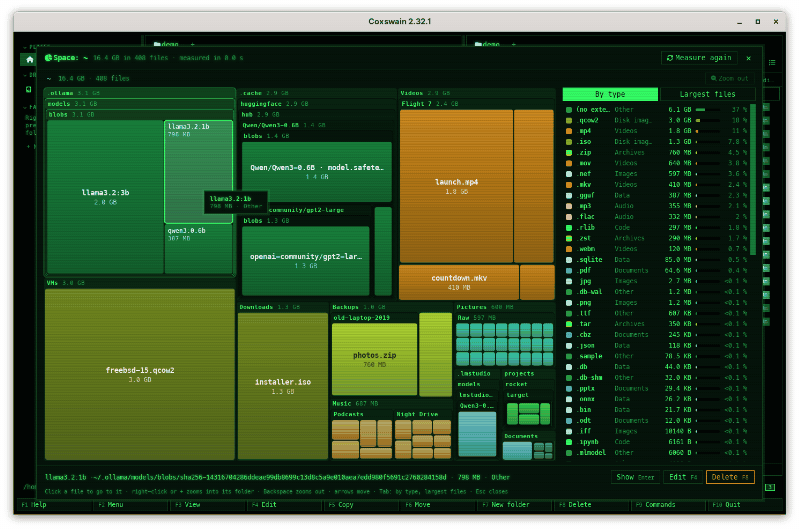The image size is (800, 530).
Task: Select the freebsd-15.qcow2 block
Action: pos(140,374)
